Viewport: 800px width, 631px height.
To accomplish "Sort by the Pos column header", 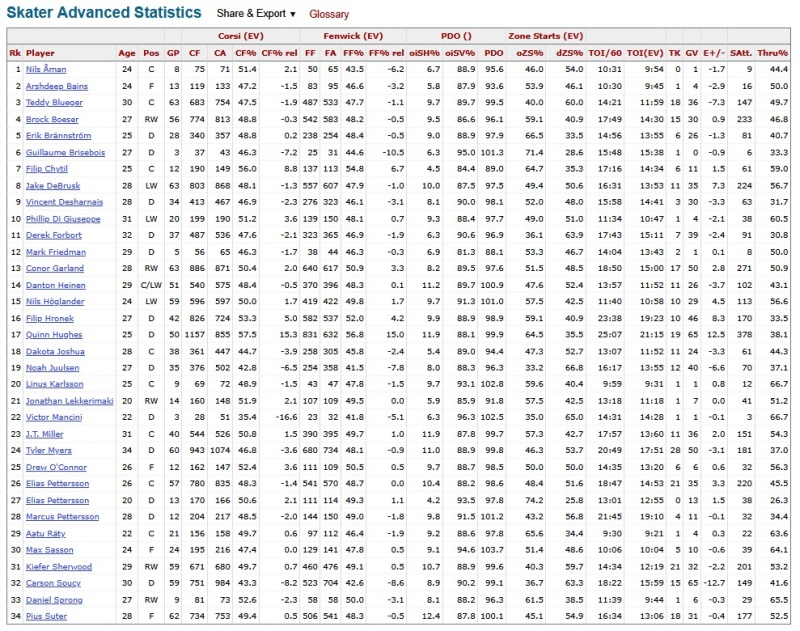I will pyautogui.click(x=151, y=52).
